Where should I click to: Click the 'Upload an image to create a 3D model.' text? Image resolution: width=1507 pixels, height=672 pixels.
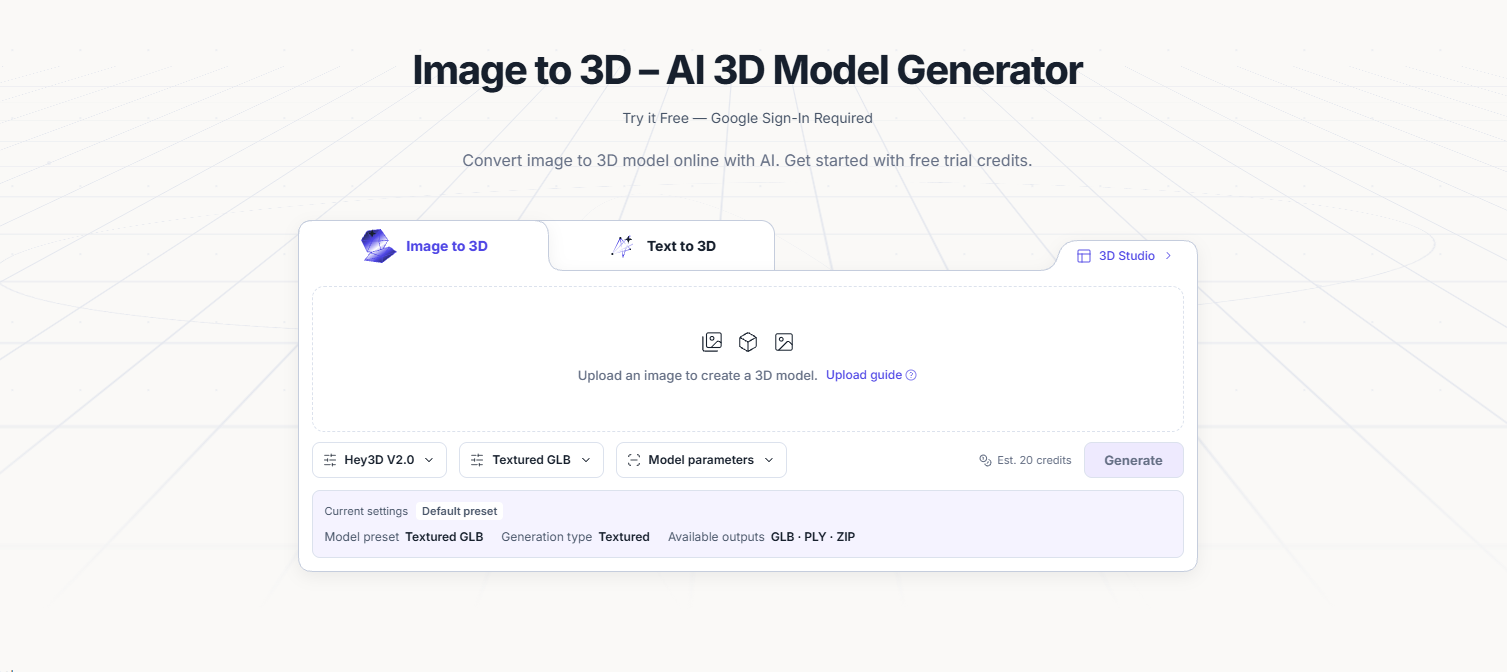coord(698,375)
